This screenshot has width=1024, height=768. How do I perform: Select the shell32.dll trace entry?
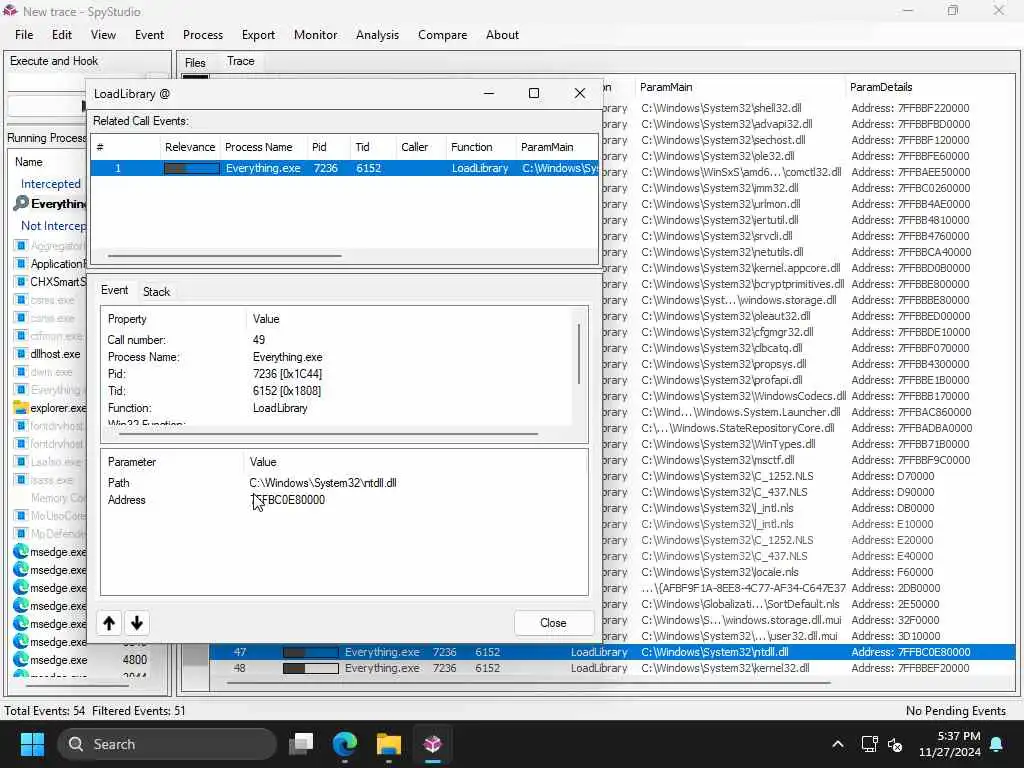[721, 108]
